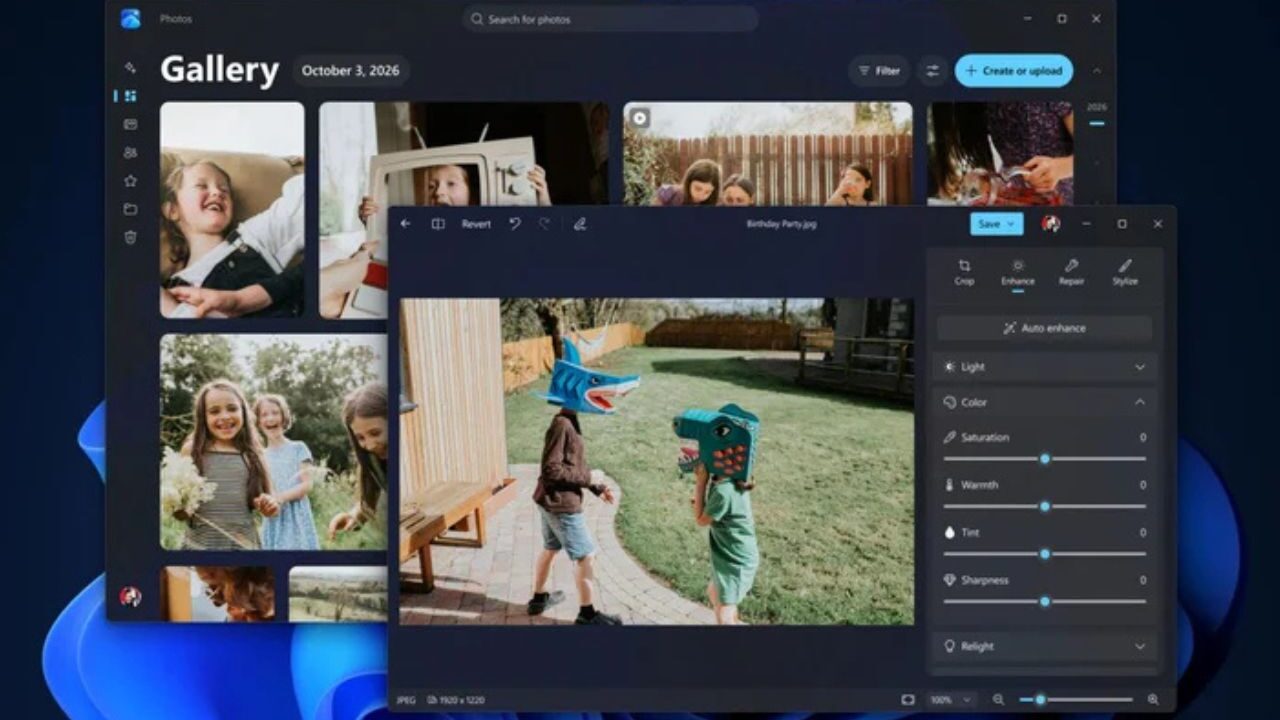Select the Enhance tab
Image resolution: width=1280 pixels, height=720 pixels.
[1018, 272]
